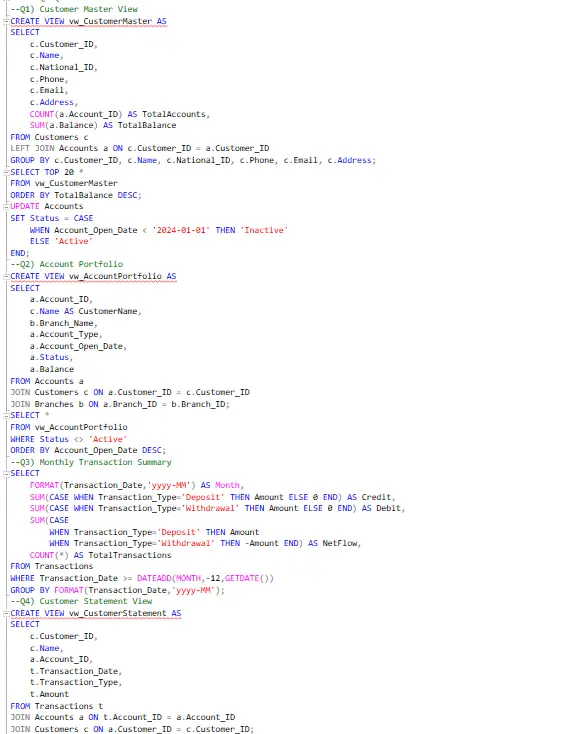Click the 'a.Account_Type,' line

click(66, 335)
